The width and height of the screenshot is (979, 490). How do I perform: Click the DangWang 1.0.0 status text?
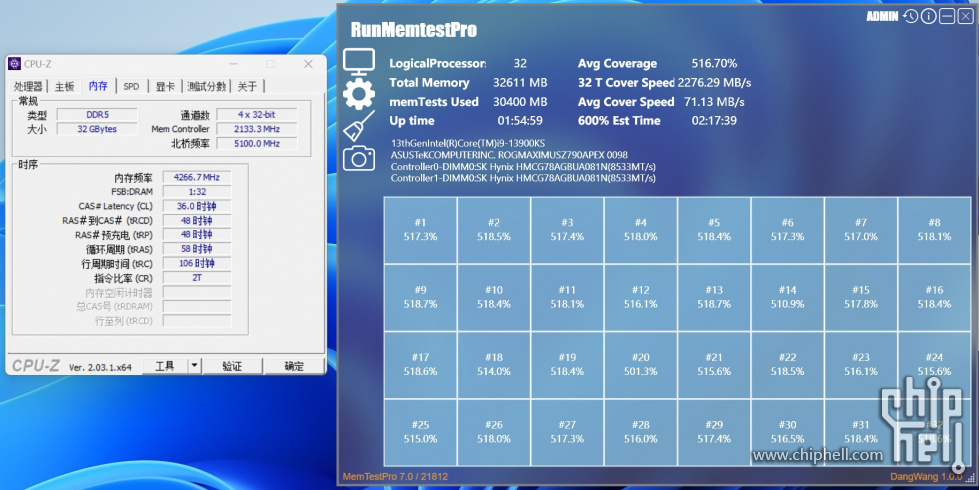click(926, 476)
